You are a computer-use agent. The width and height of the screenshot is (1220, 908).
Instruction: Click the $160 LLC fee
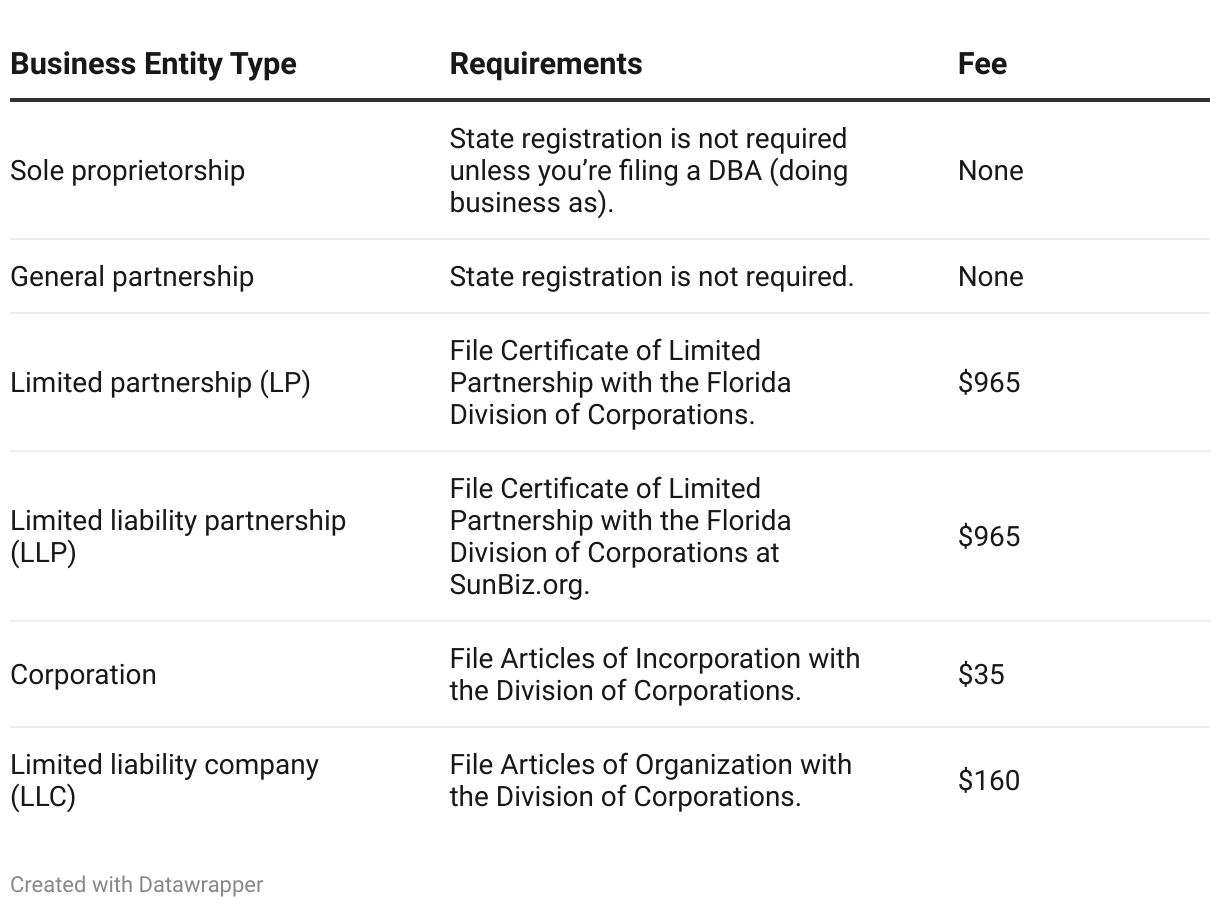[989, 780]
